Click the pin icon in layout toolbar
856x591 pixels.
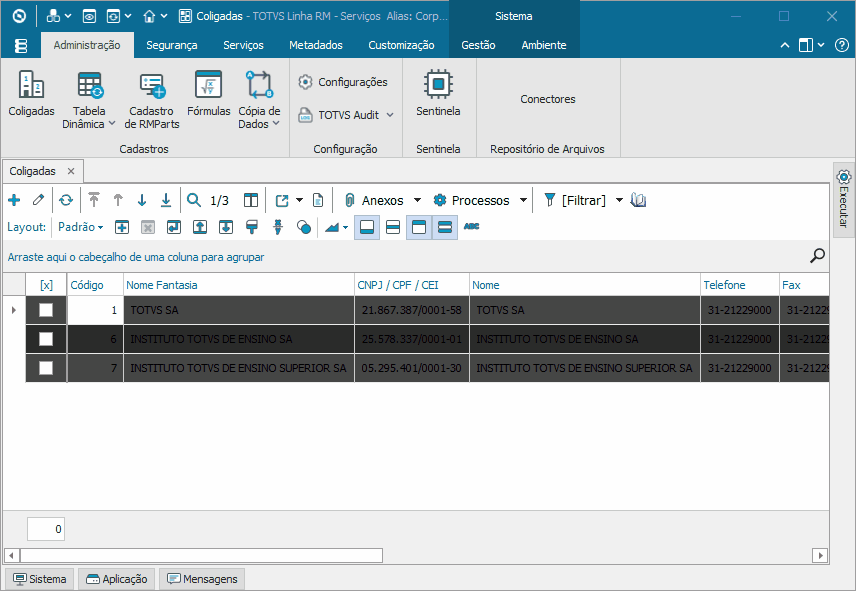[278, 227]
